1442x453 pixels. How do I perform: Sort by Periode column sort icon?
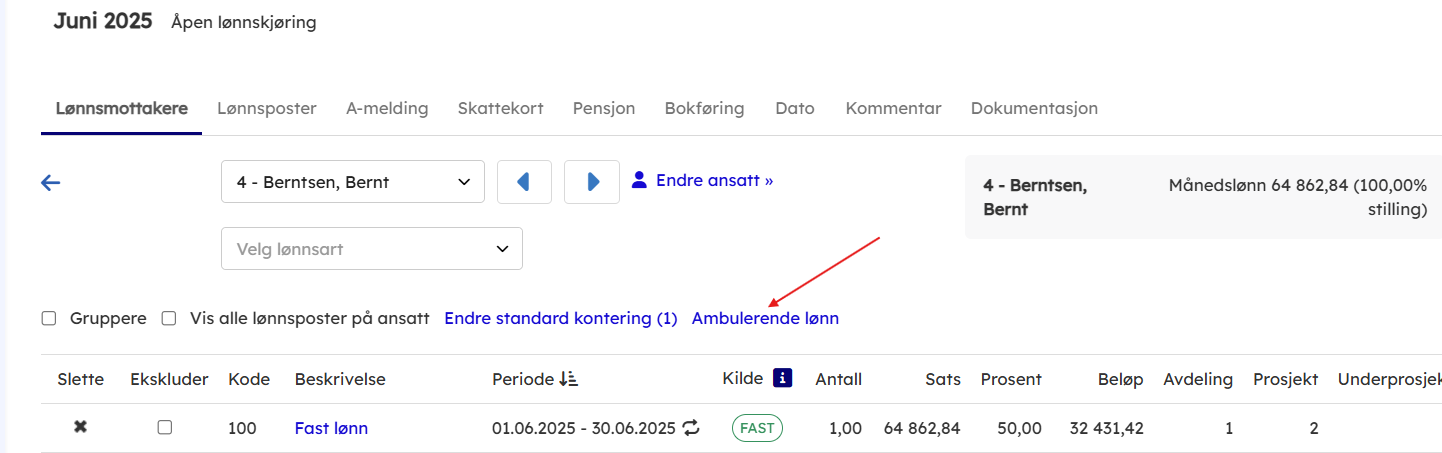click(x=569, y=379)
